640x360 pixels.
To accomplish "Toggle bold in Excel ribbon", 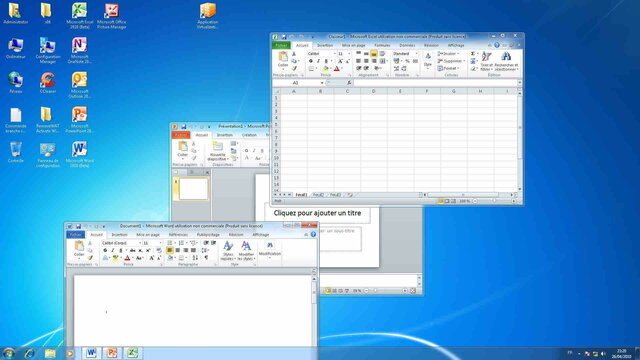I will 311,61.
